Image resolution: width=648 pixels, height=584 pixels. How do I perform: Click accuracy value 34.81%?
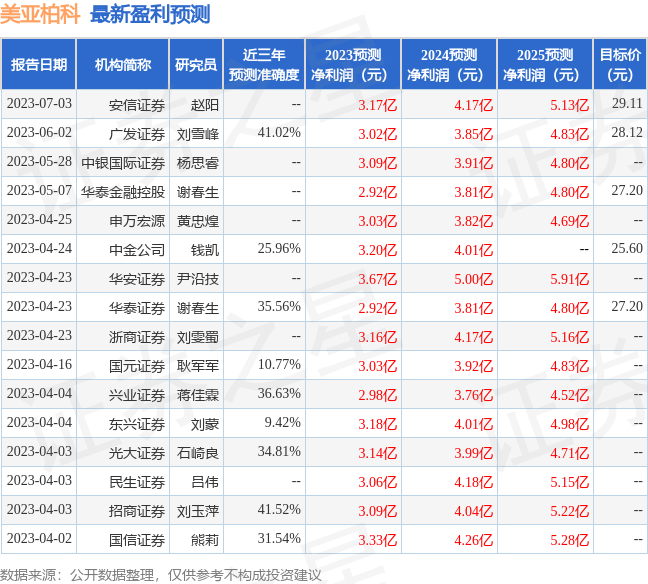(x=279, y=451)
